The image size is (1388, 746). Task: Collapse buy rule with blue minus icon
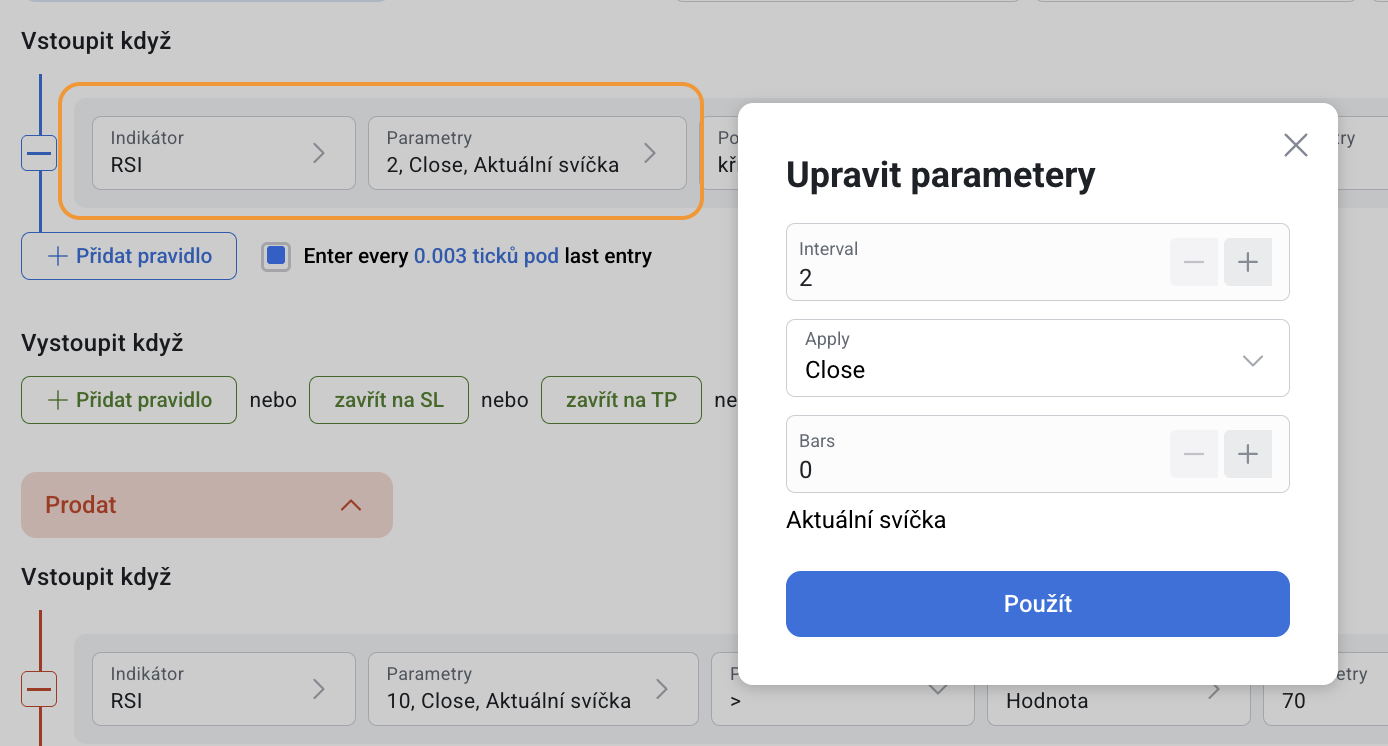[x=39, y=153]
